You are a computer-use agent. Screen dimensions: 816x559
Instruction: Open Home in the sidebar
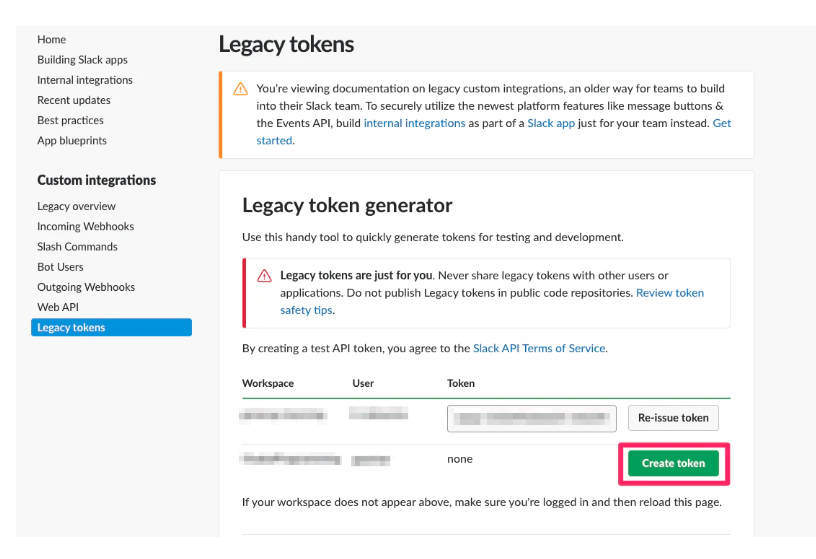pos(52,40)
